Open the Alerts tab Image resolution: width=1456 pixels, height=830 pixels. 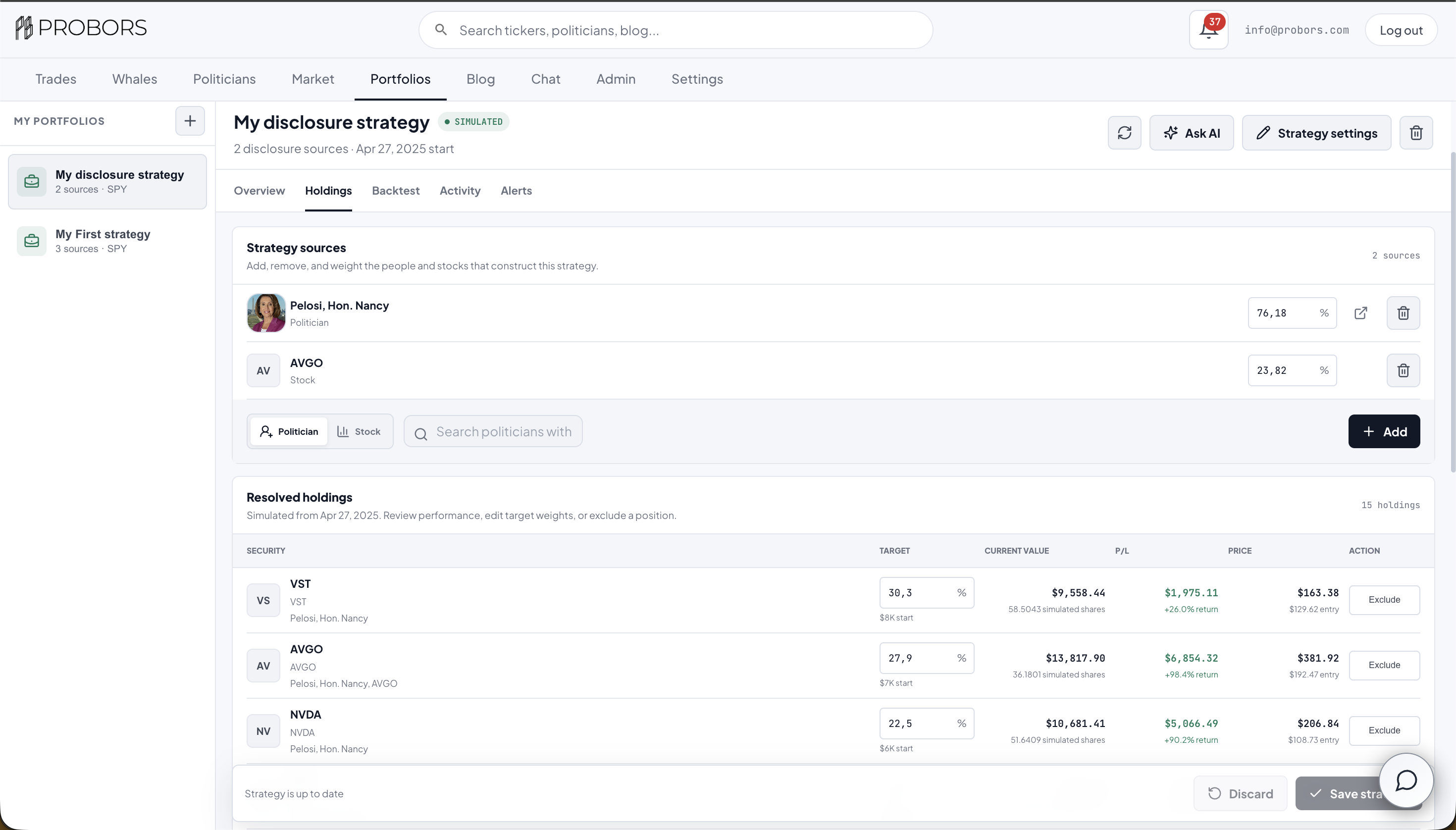tap(516, 191)
